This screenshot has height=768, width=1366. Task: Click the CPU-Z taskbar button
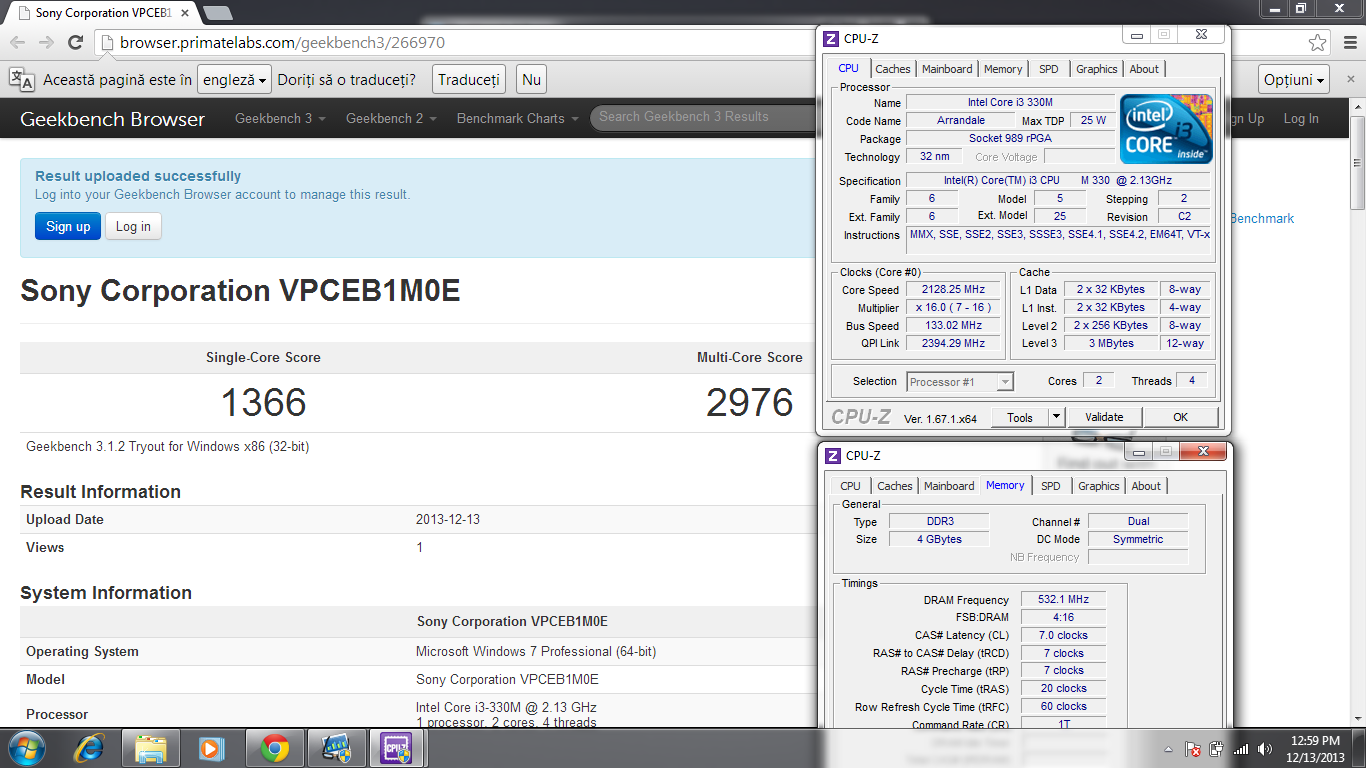coord(398,747)
